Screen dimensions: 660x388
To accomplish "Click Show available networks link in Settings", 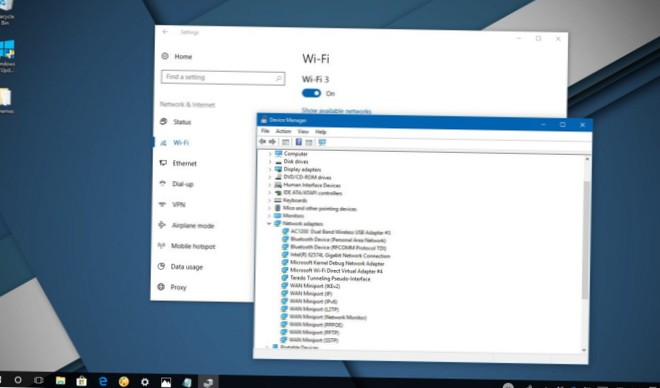I will [x=336, y=111].
